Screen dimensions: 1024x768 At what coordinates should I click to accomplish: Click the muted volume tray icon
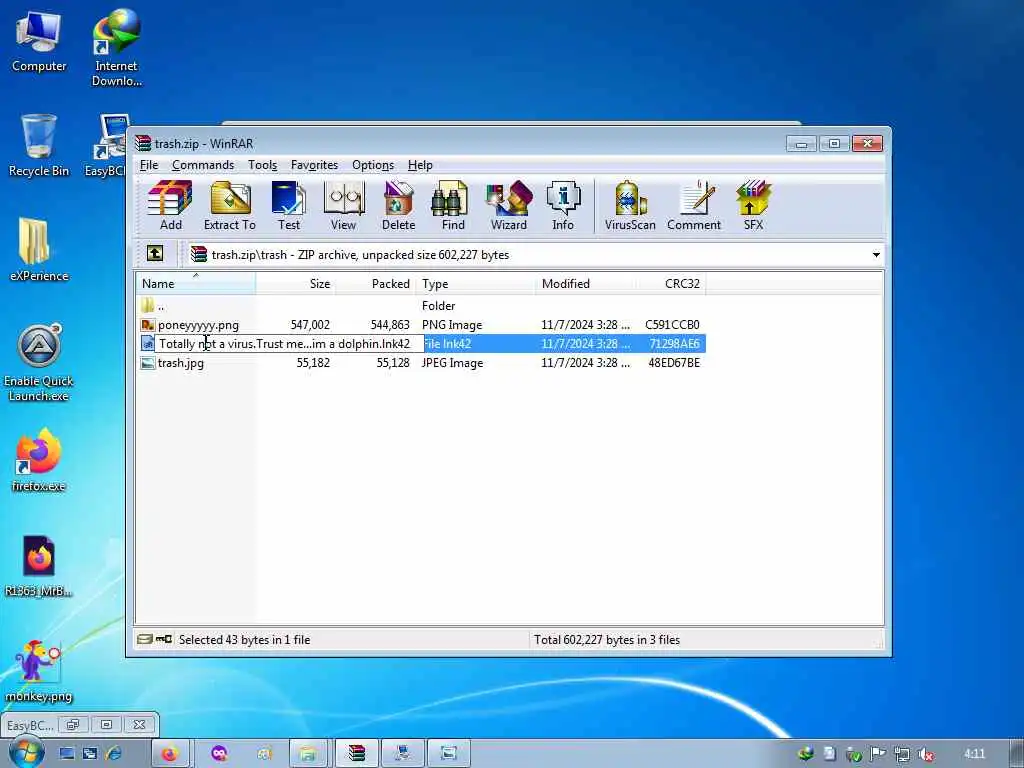point(925,754)
